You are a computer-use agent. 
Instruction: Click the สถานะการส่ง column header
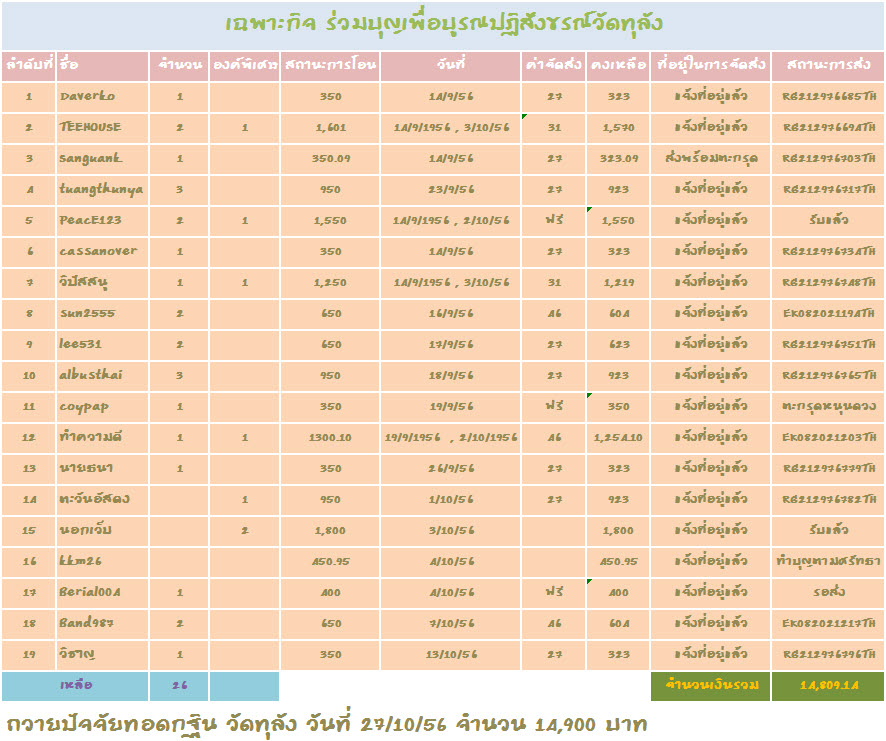828,65
